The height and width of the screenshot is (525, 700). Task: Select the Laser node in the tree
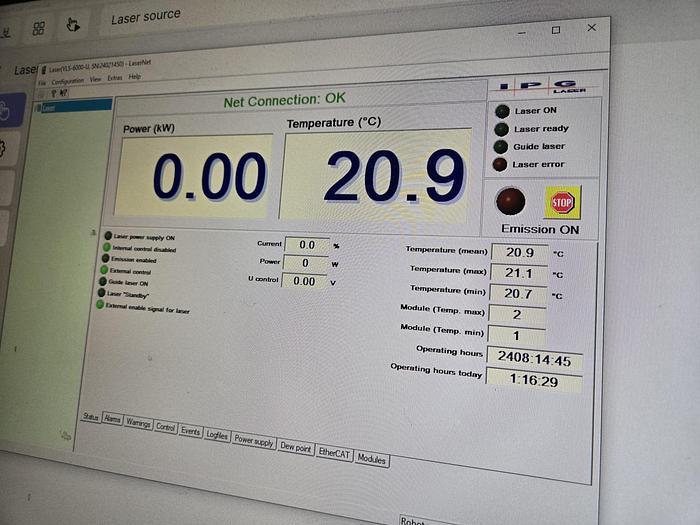click(50, 107)
